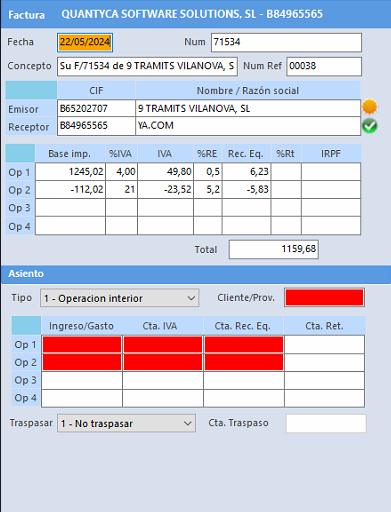Click Op 1 %IVA value 4,00
The width and height of the screenshot is (391, 512).
click(121, 172)
